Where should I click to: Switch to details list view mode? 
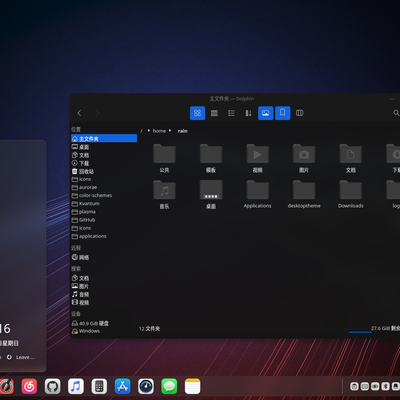[231, 113]
